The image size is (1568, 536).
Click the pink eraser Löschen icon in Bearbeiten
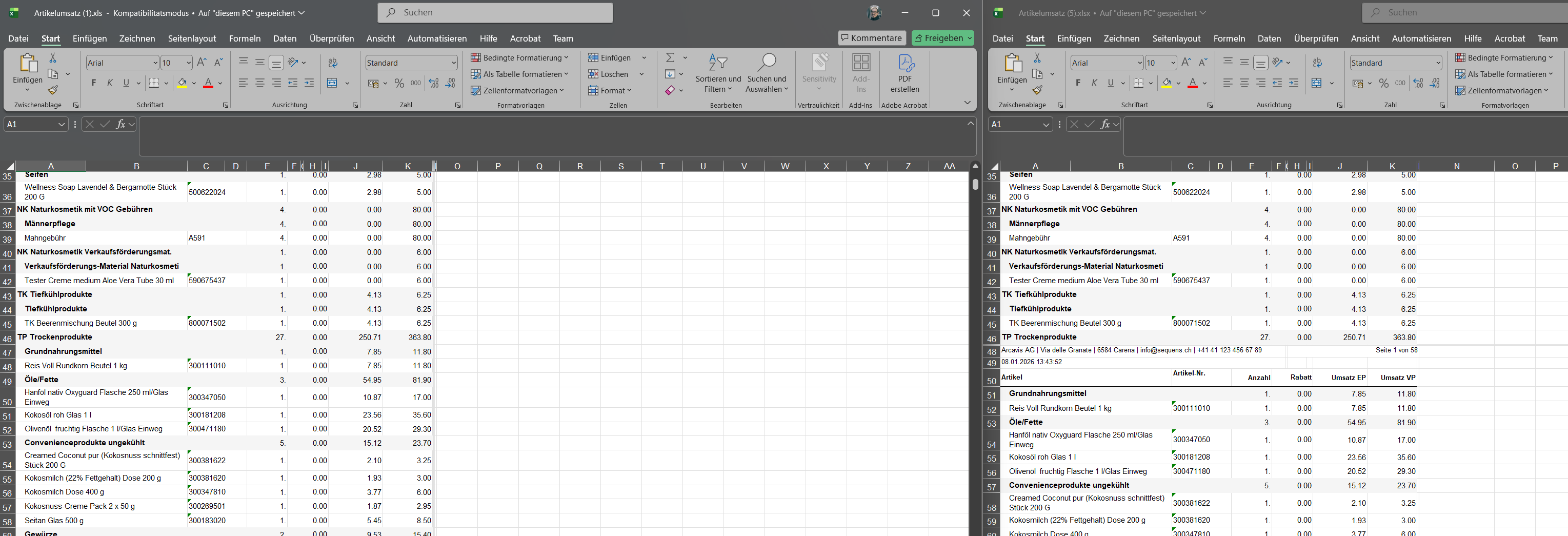(670, 91)
